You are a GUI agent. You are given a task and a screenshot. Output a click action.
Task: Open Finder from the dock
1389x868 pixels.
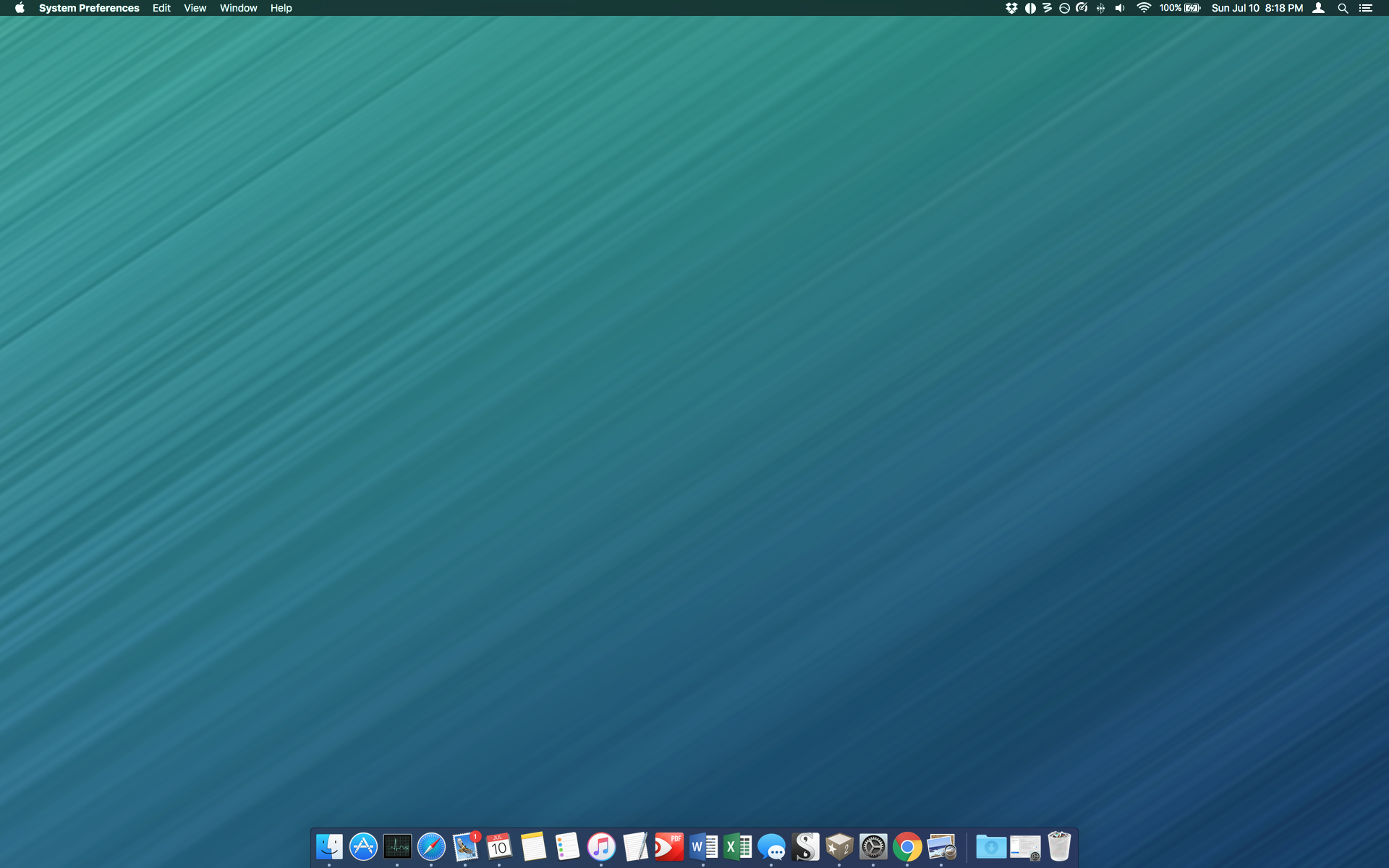(x=329, y=846)
